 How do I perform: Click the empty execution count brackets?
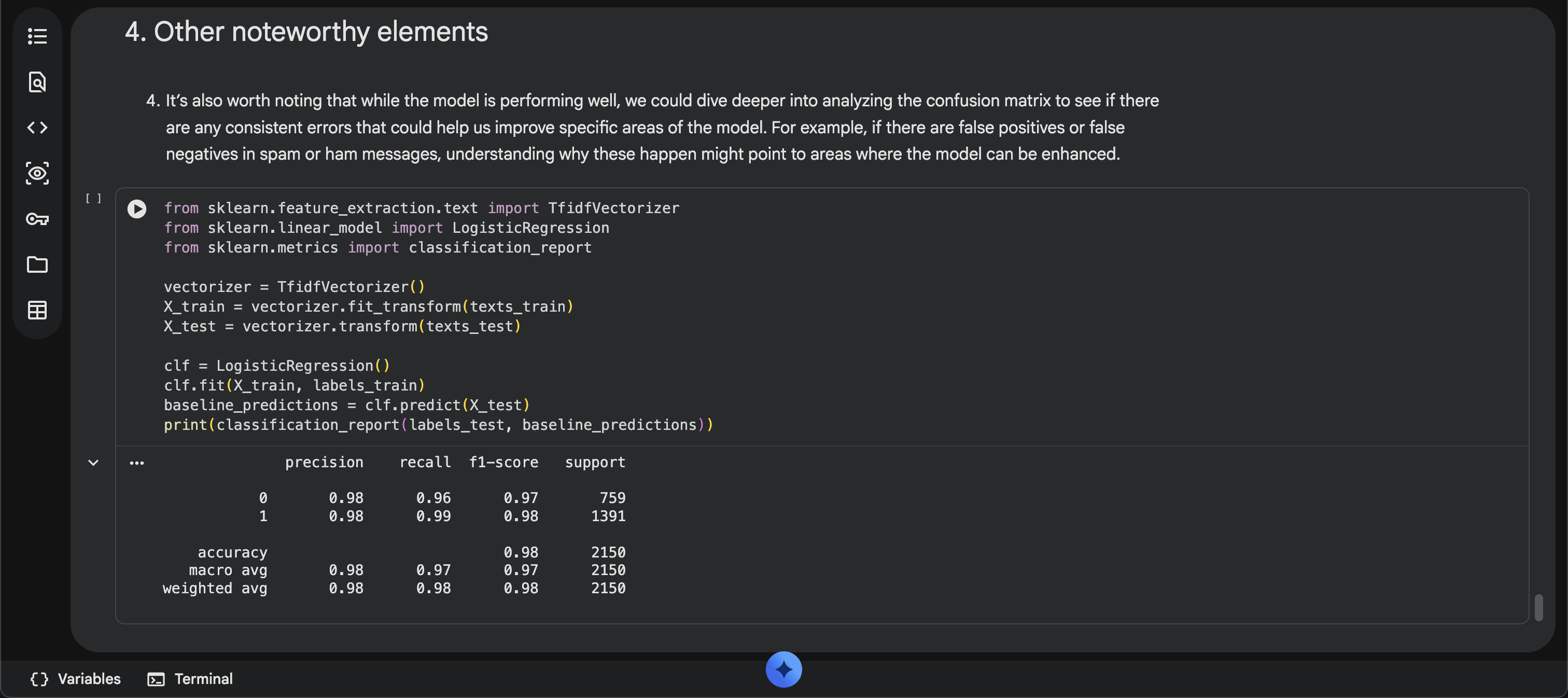pos(93,199)
